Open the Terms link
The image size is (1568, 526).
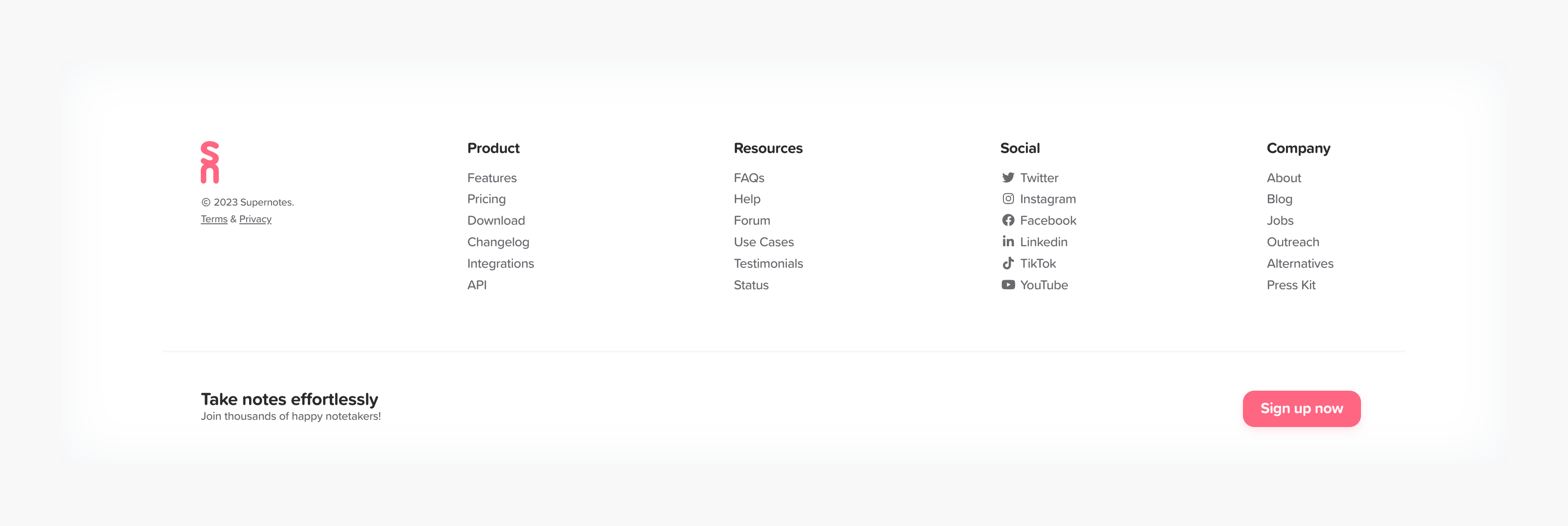coord(214,219)
